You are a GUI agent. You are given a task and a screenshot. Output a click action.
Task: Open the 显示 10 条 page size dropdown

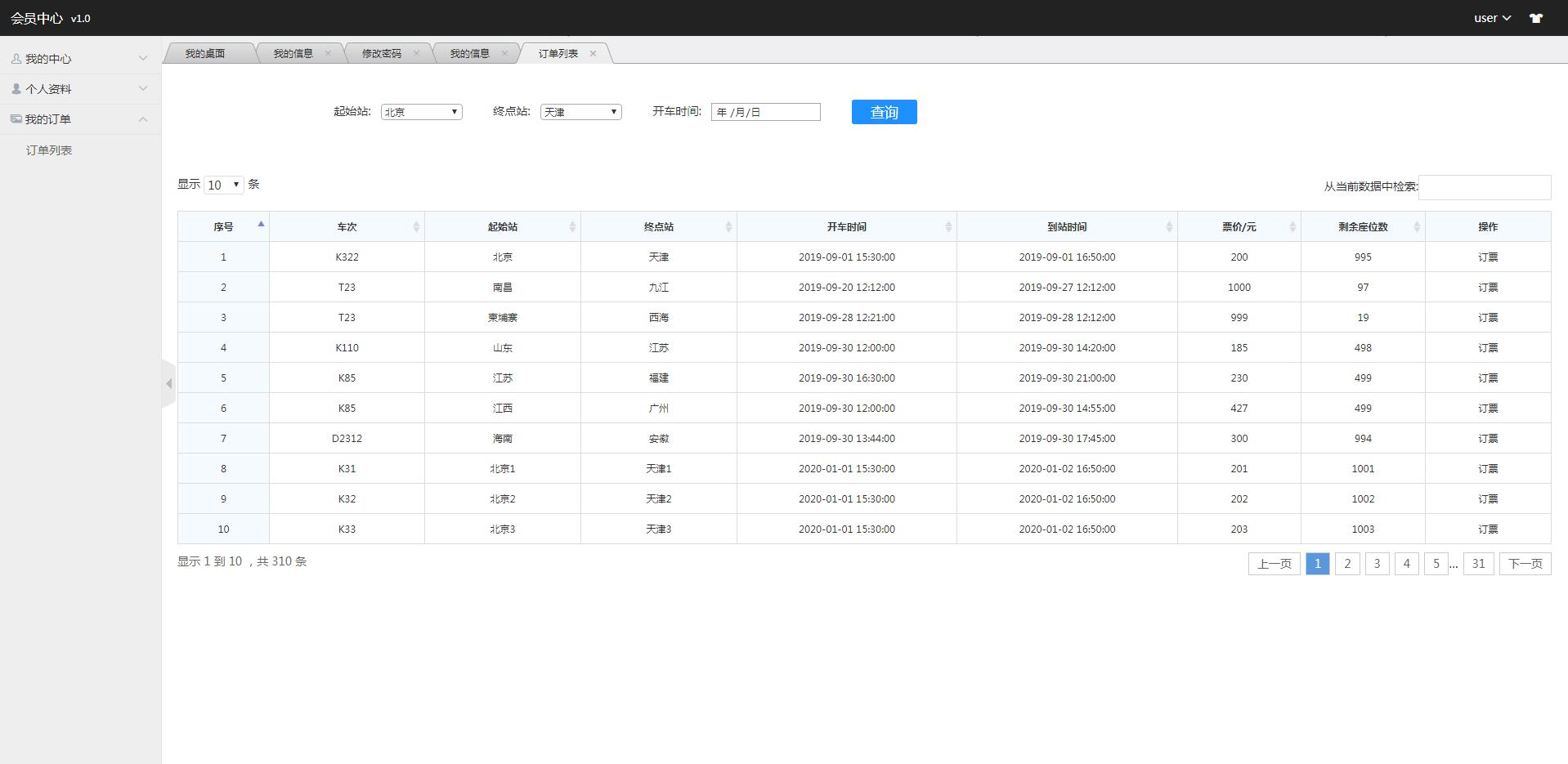pyautogui.click(x=224, y=185)
